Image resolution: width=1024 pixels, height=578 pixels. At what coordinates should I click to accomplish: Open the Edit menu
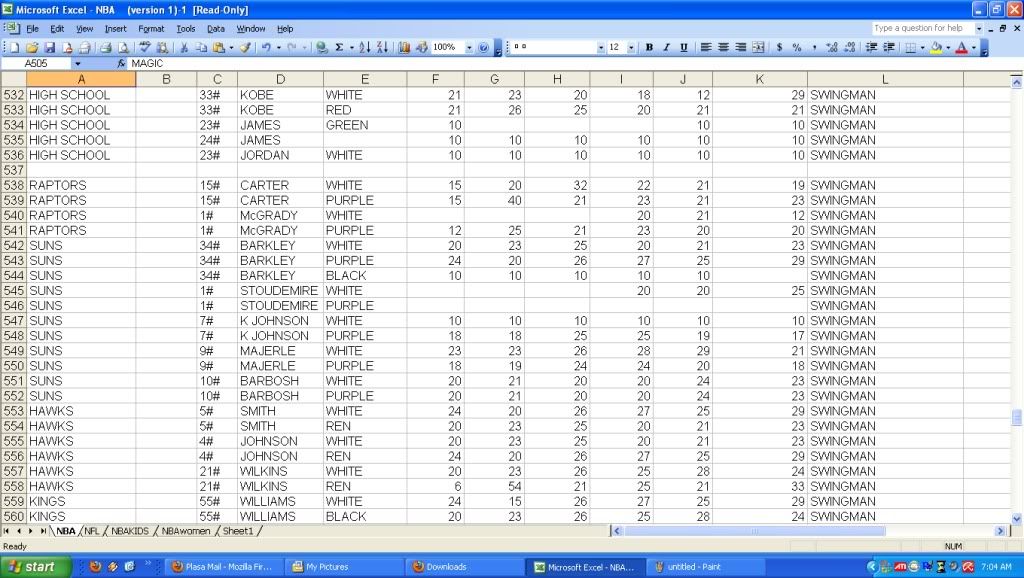(57, 29)
